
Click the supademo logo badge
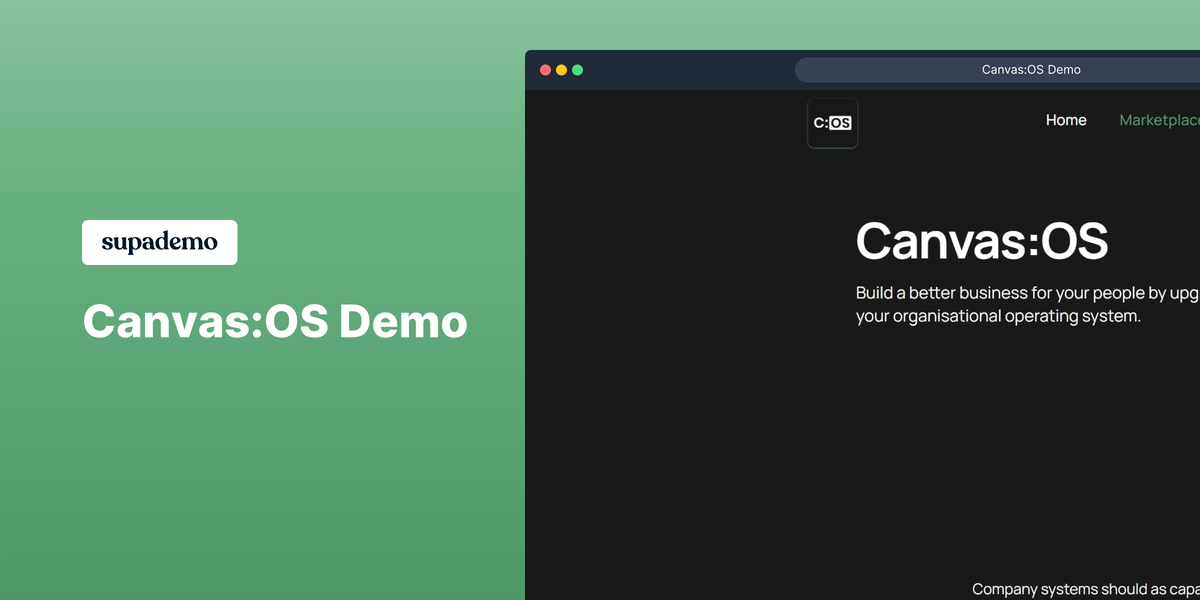pyautogui.click(x=160, y=242)
